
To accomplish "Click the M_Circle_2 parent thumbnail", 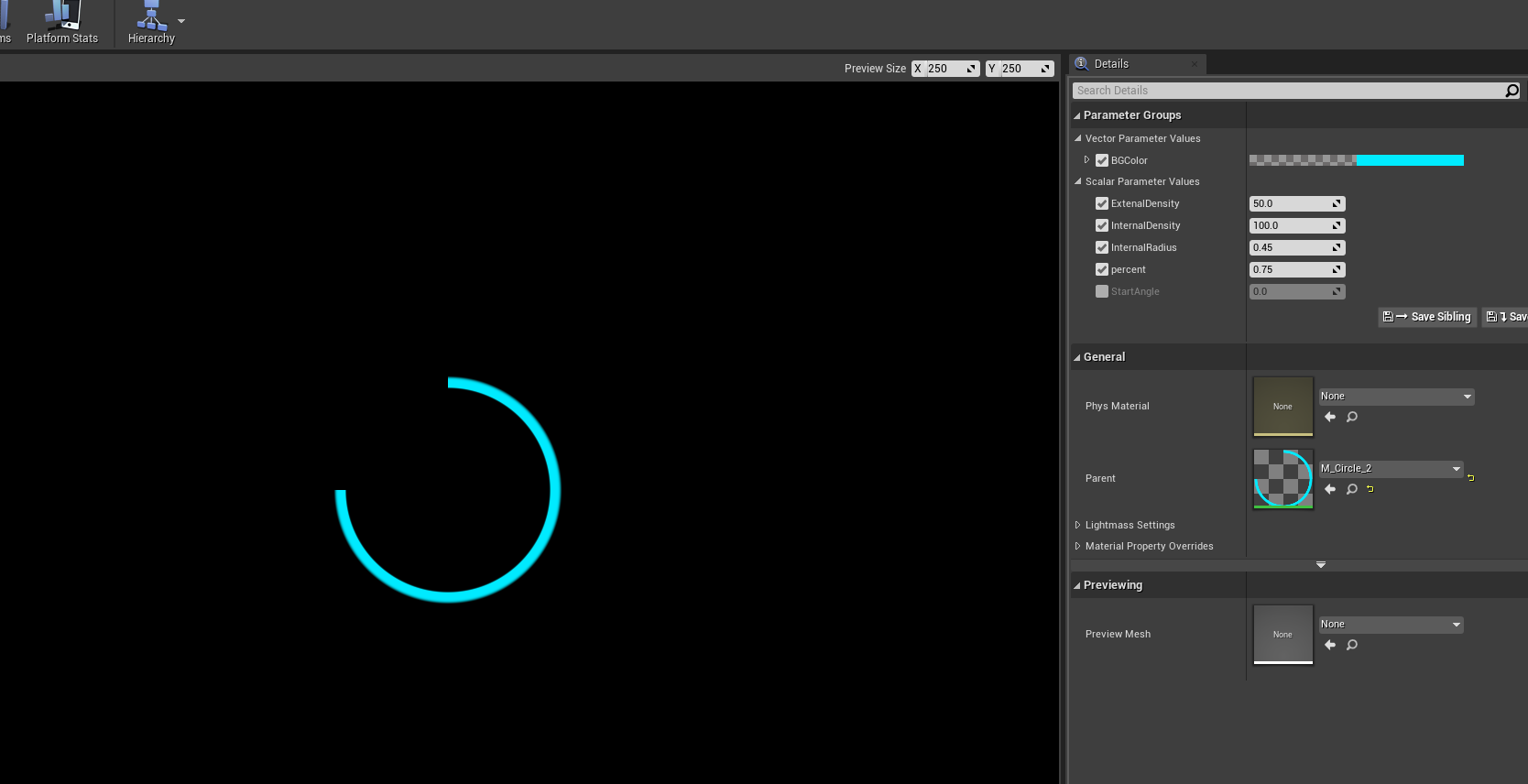I will pyautogui.click(x=1282, y=479).
